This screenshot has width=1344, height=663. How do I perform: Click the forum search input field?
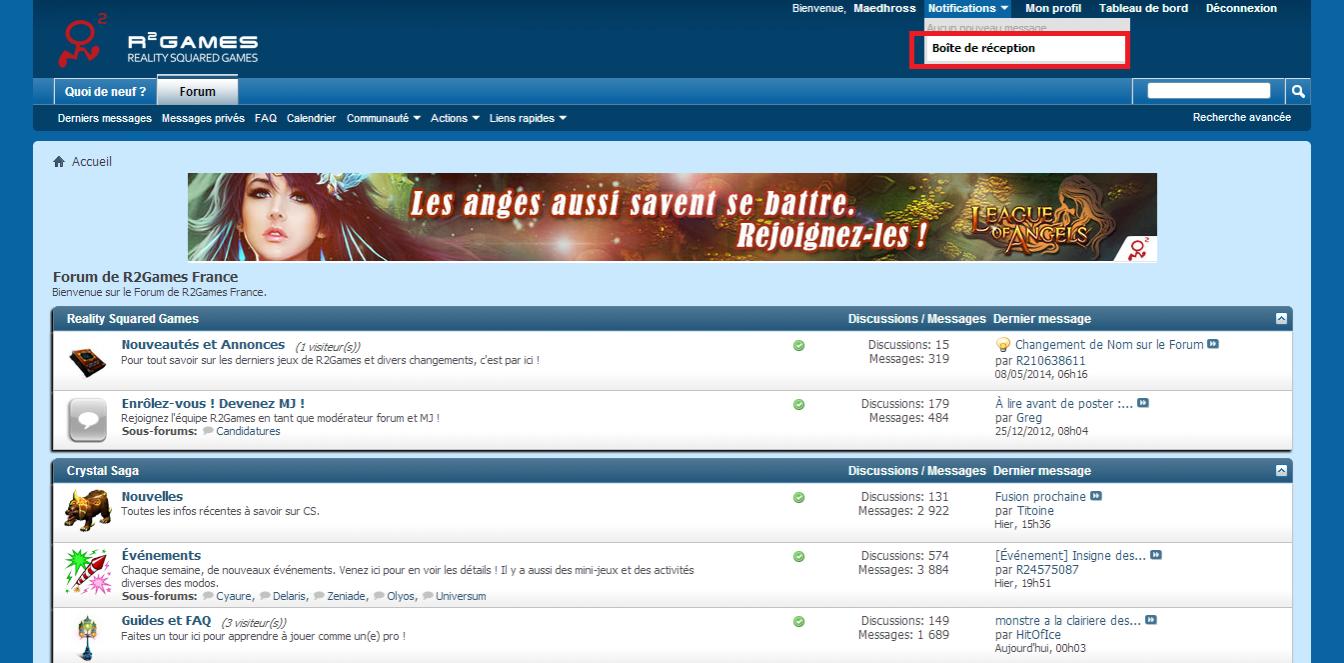click(1208, 91)
